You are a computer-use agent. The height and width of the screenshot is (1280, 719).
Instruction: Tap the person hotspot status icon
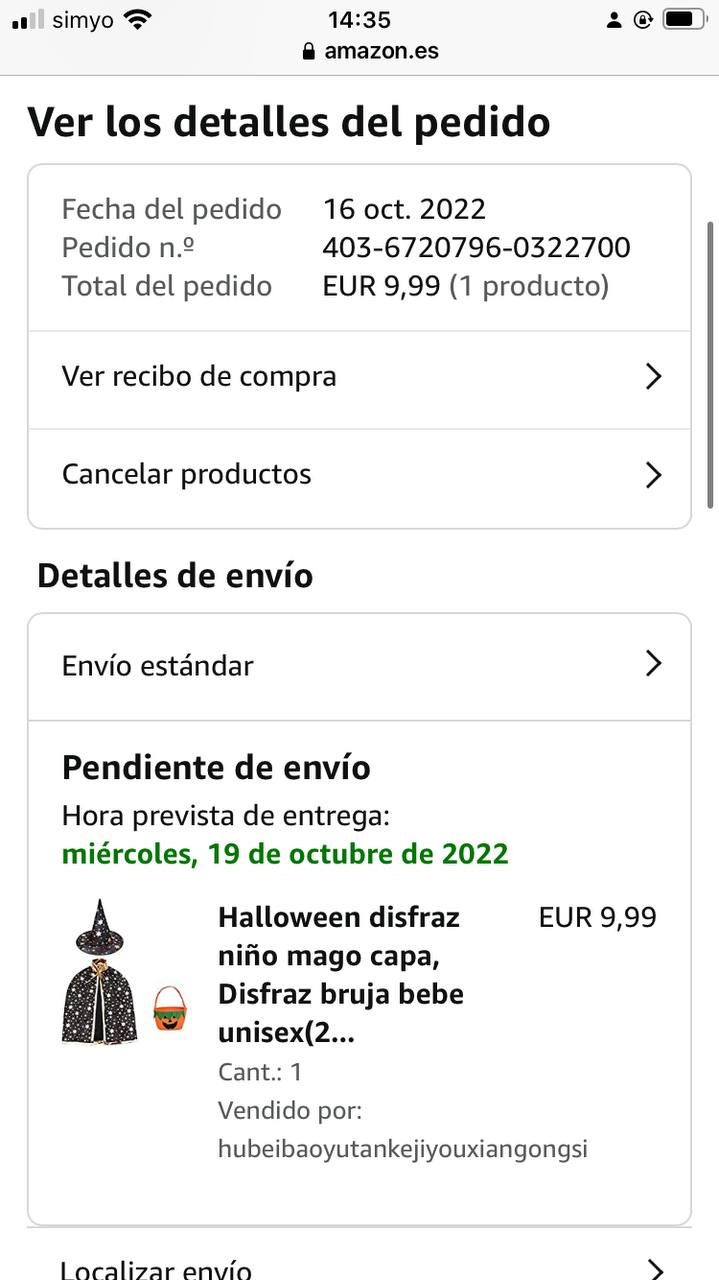pos(614,20)
